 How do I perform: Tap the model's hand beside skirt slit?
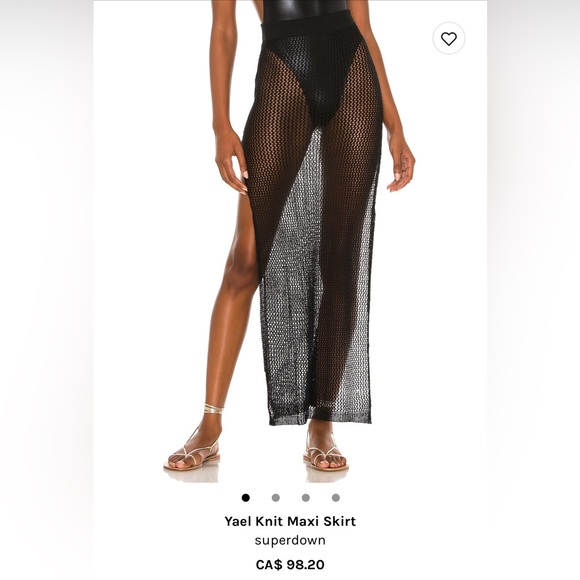(x=231, y=160)
